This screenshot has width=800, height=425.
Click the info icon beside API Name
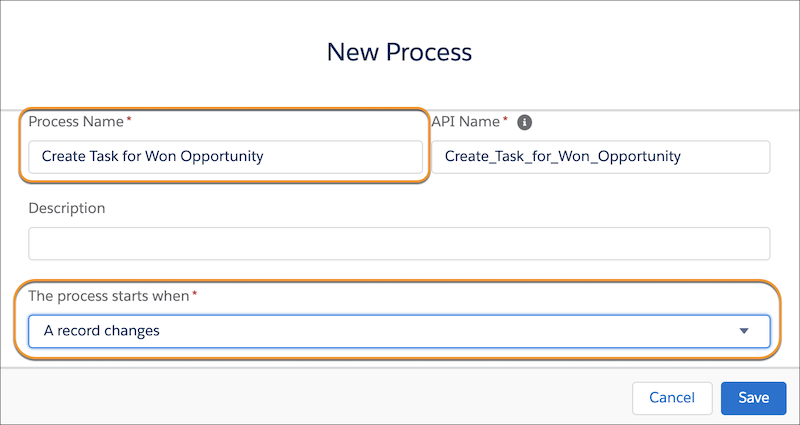(524, 122)
